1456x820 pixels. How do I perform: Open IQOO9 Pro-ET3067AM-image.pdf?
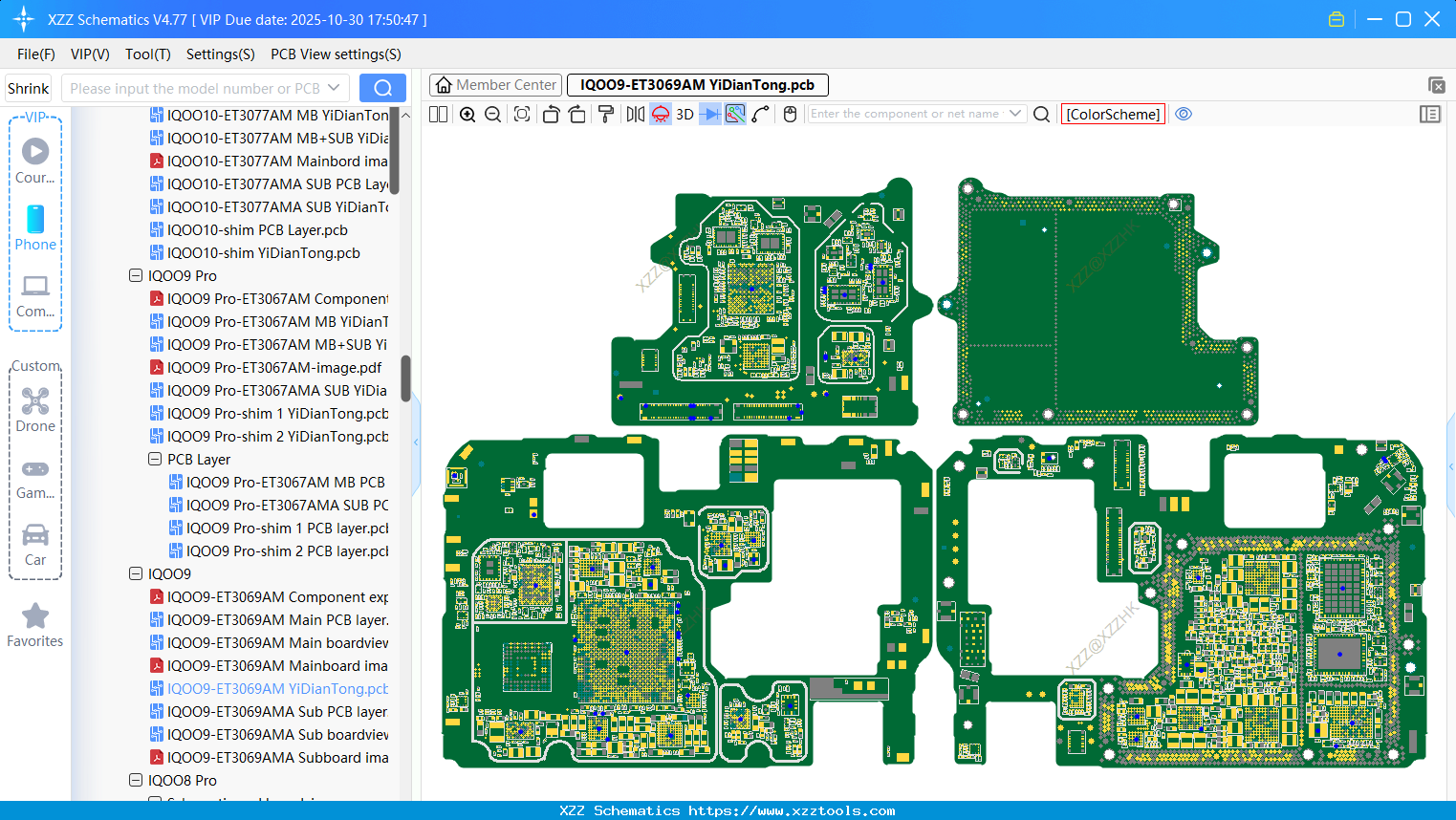coord(266,367)
